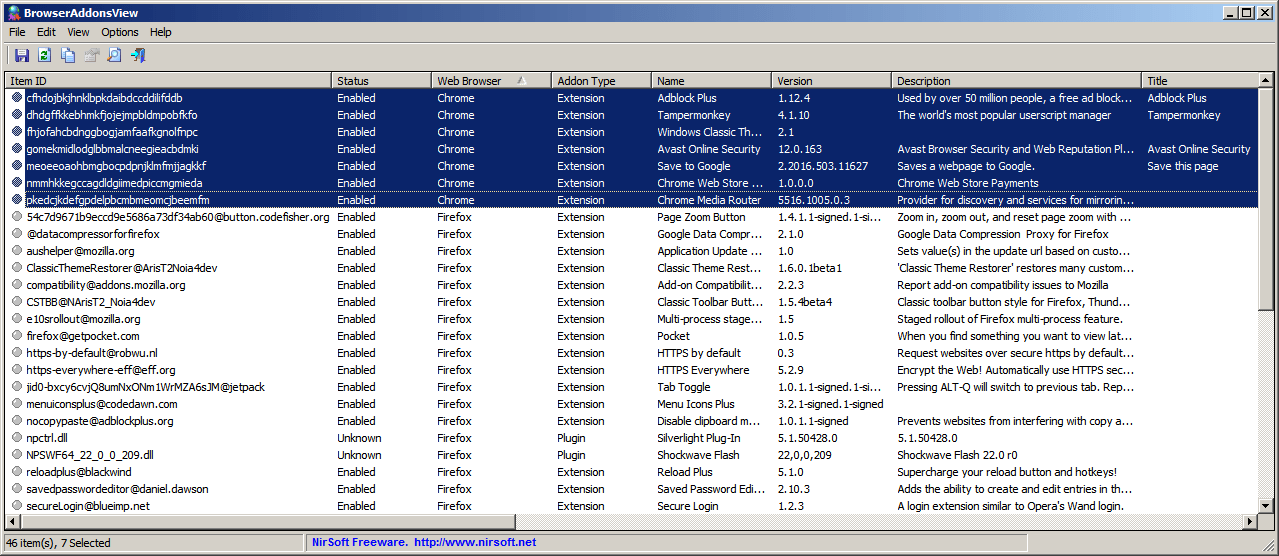Image resolution: width=1279 pixels, height=556 pixels.
Task: Select the aushelper@mozilla.org row
Action: (631, 251)
